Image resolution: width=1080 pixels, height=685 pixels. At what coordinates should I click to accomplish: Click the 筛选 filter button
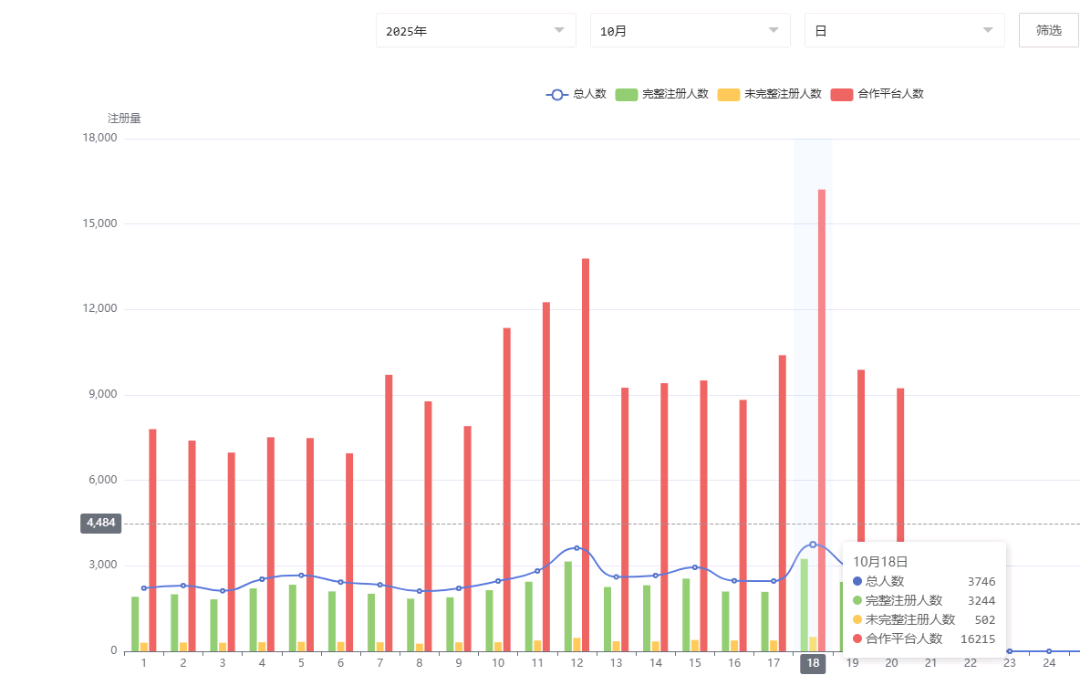[1048, 30]
